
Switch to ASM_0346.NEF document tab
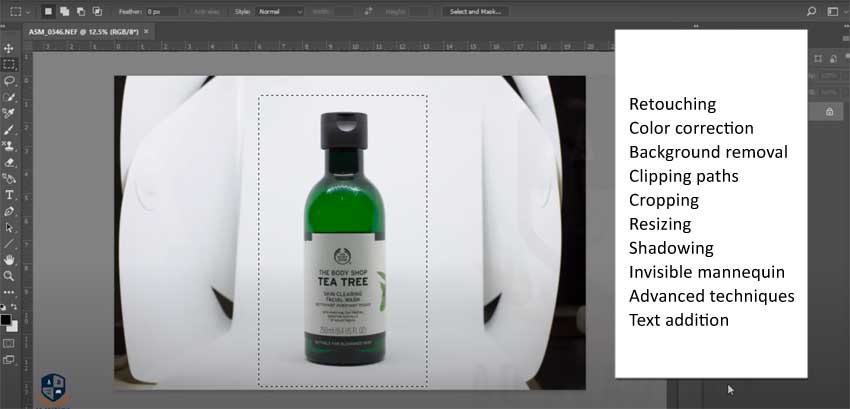85,32
